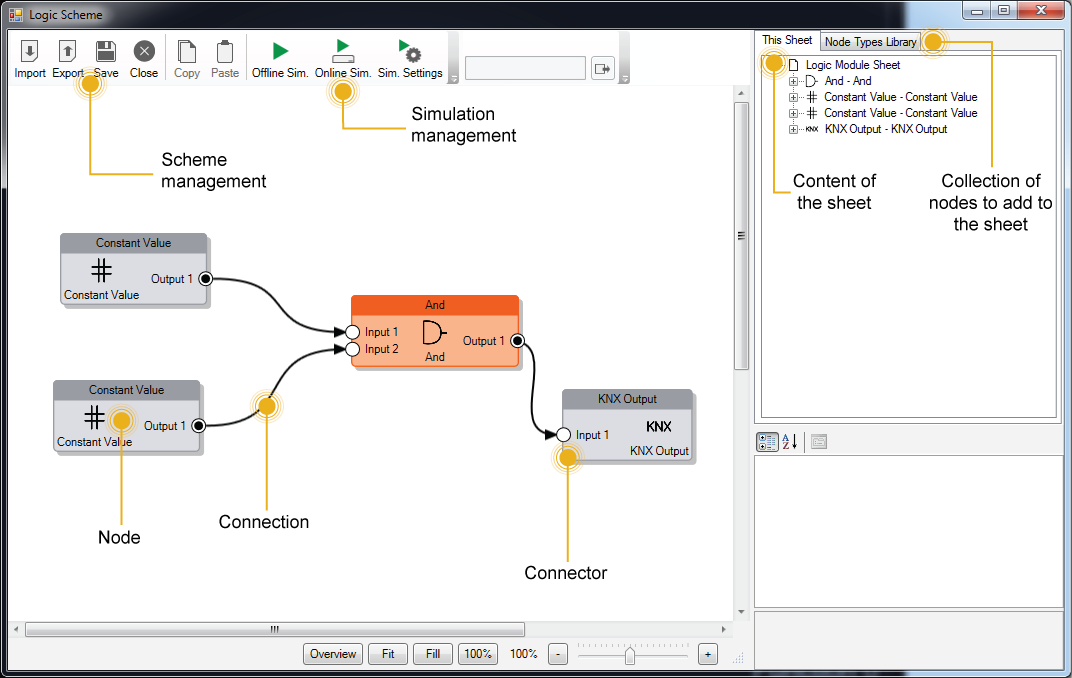Export the logic scheme
The image size is (1072, 678).
67,59
